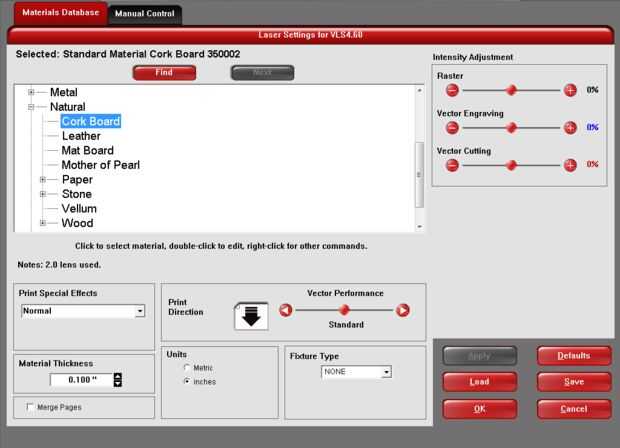Decrease Vector Engraving intensity minus icon

point(452,128)
